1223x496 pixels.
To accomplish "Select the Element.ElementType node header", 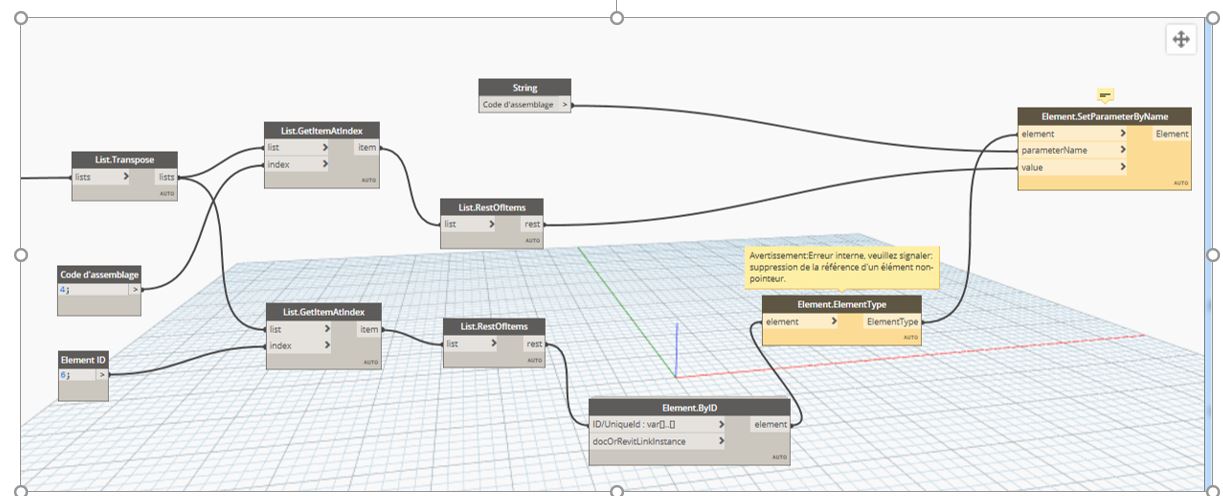I will coord(840,304).
